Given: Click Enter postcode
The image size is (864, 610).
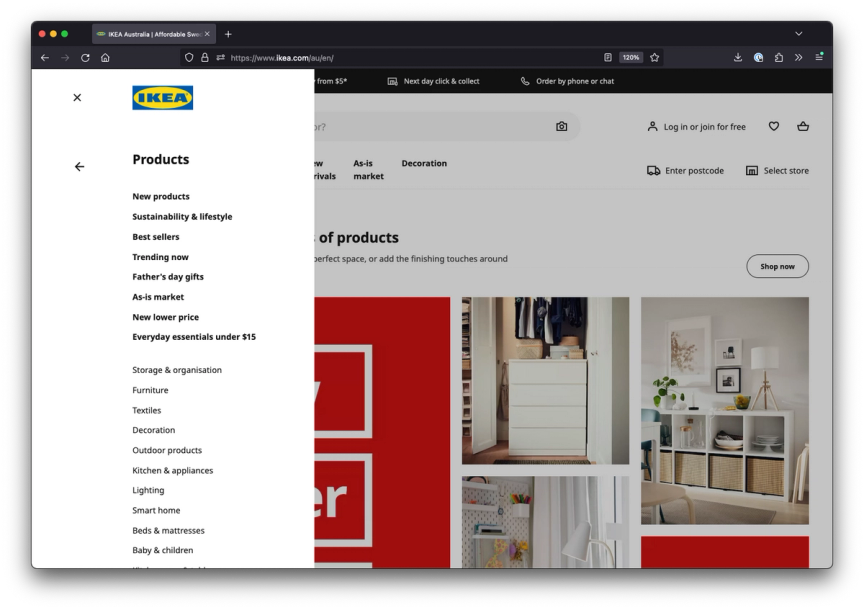Looking at the screenshot, I should (x=685, y=171).
